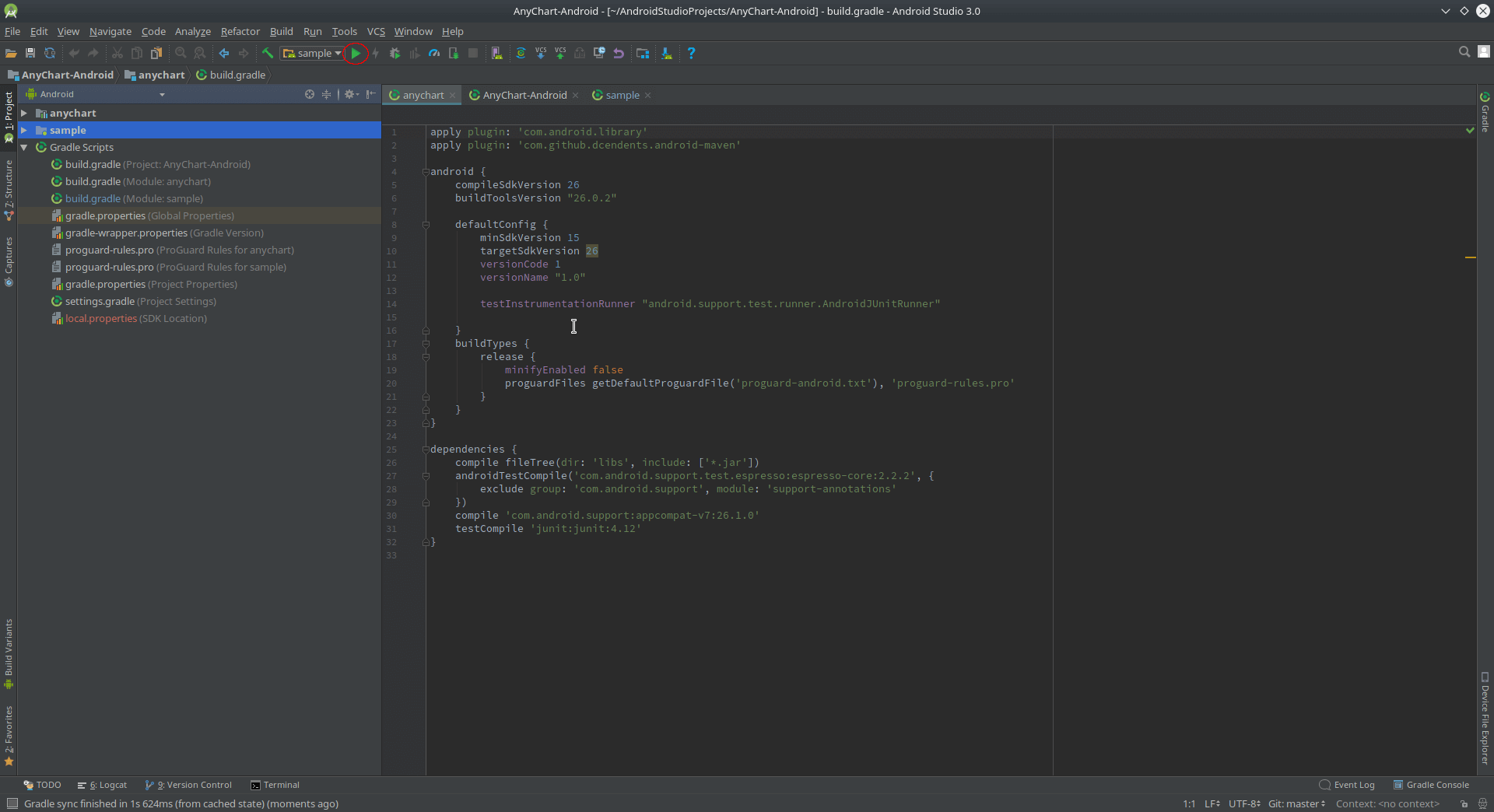Toggle the 2: Favorites tool window
This screenshot has width=1494, height=812.
point(9,737)
